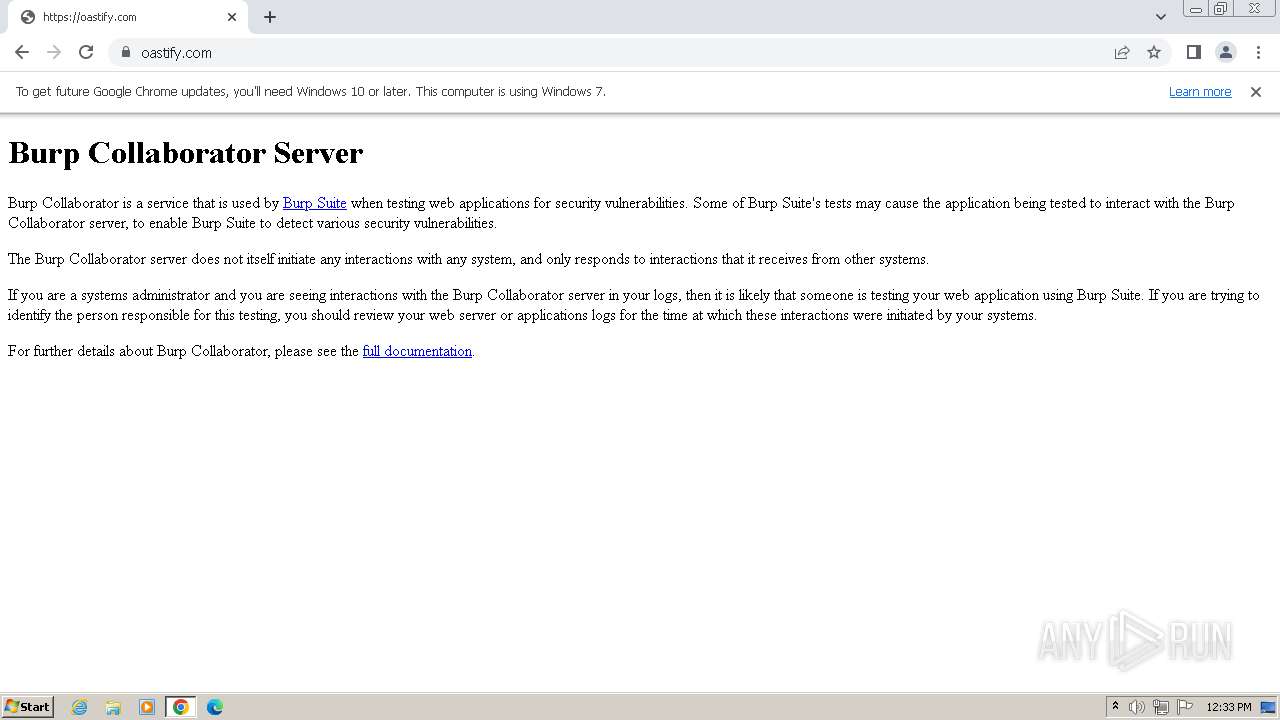Image resolution: width=1280 pixels, height=720 pixels.
Task: Open the volume speaker tray icon
Action: [1137, 707]
